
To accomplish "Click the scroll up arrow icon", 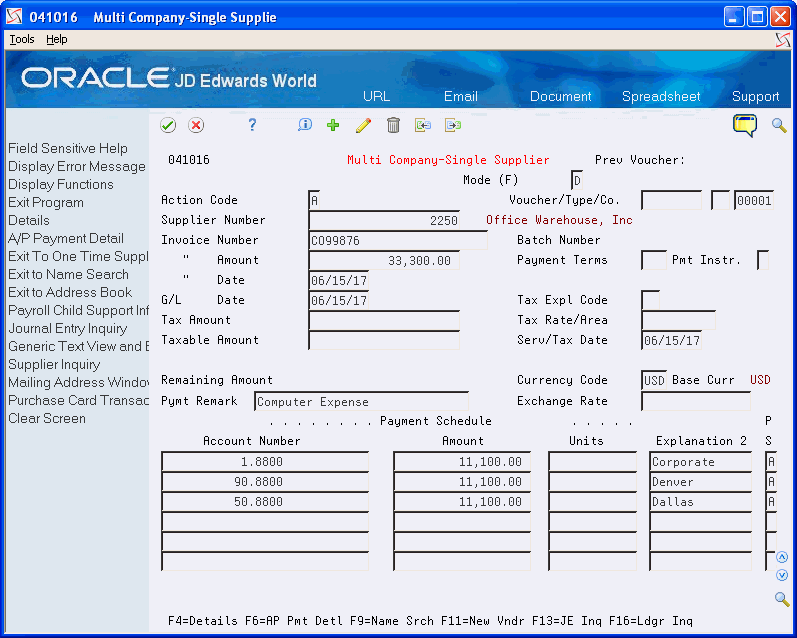I will tap(782, 557).
